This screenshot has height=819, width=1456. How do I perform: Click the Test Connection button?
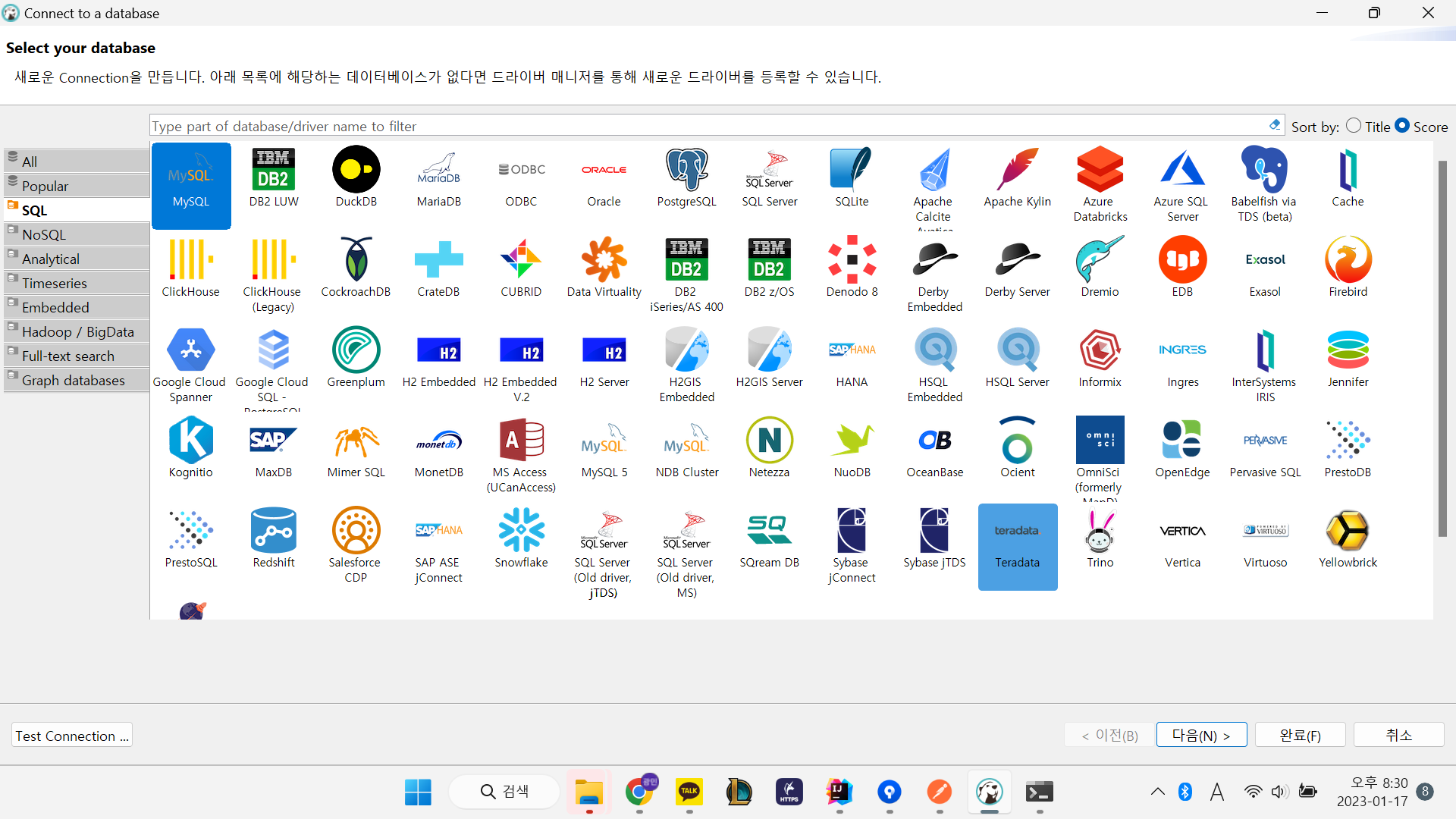[72, 736]
